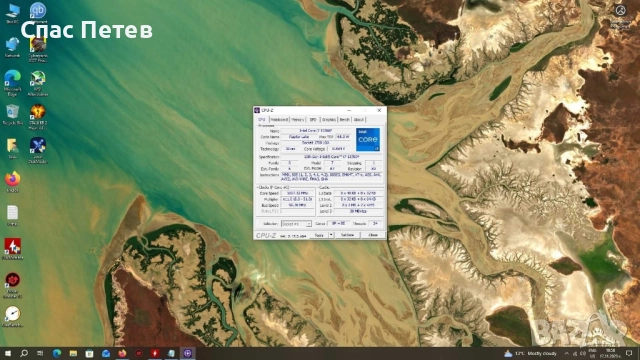Open the taskbar clock and date
The height and width of the screenshot is (360, 640).
click(x=611, y=353)
